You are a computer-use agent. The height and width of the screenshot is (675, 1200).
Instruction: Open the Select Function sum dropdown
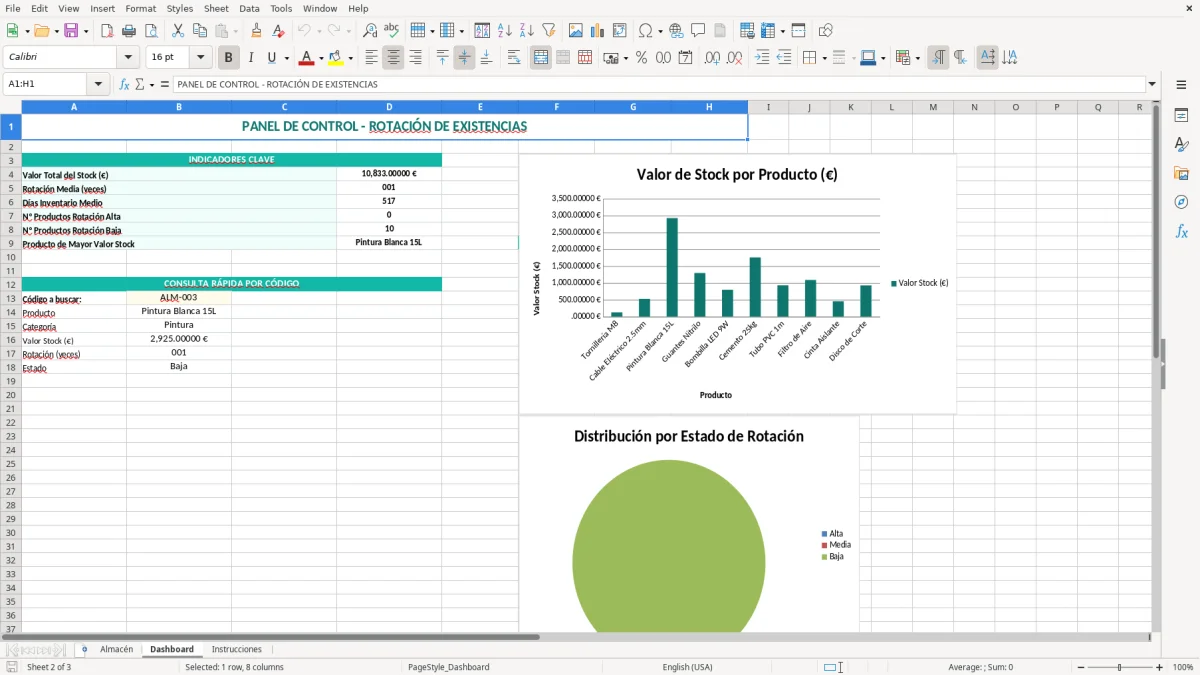click(x=152, y=84)
